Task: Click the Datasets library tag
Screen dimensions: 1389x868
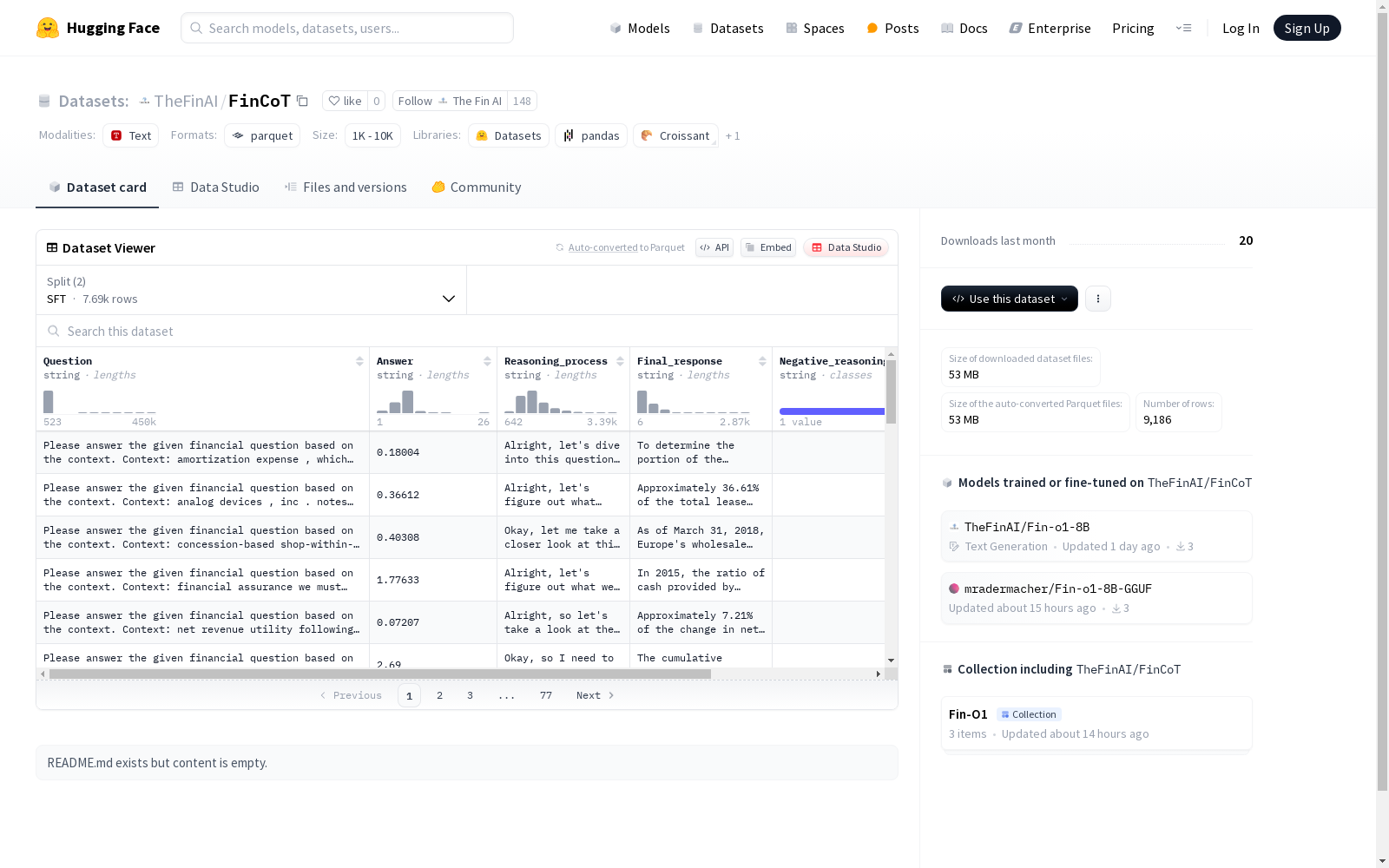Action: (509, 135)
